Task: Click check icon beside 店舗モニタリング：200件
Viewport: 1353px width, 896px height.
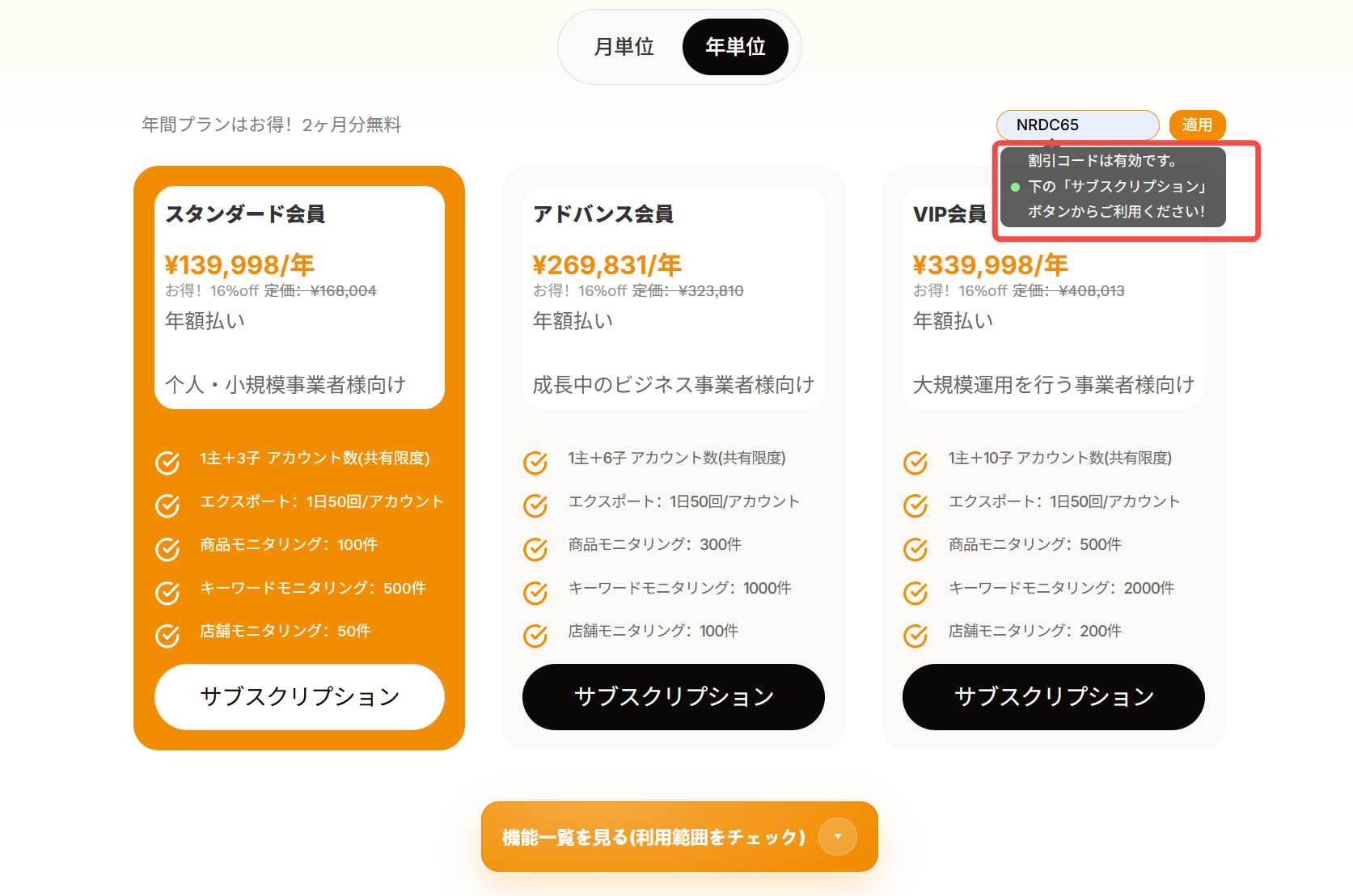Action: [x=915, y=636]
